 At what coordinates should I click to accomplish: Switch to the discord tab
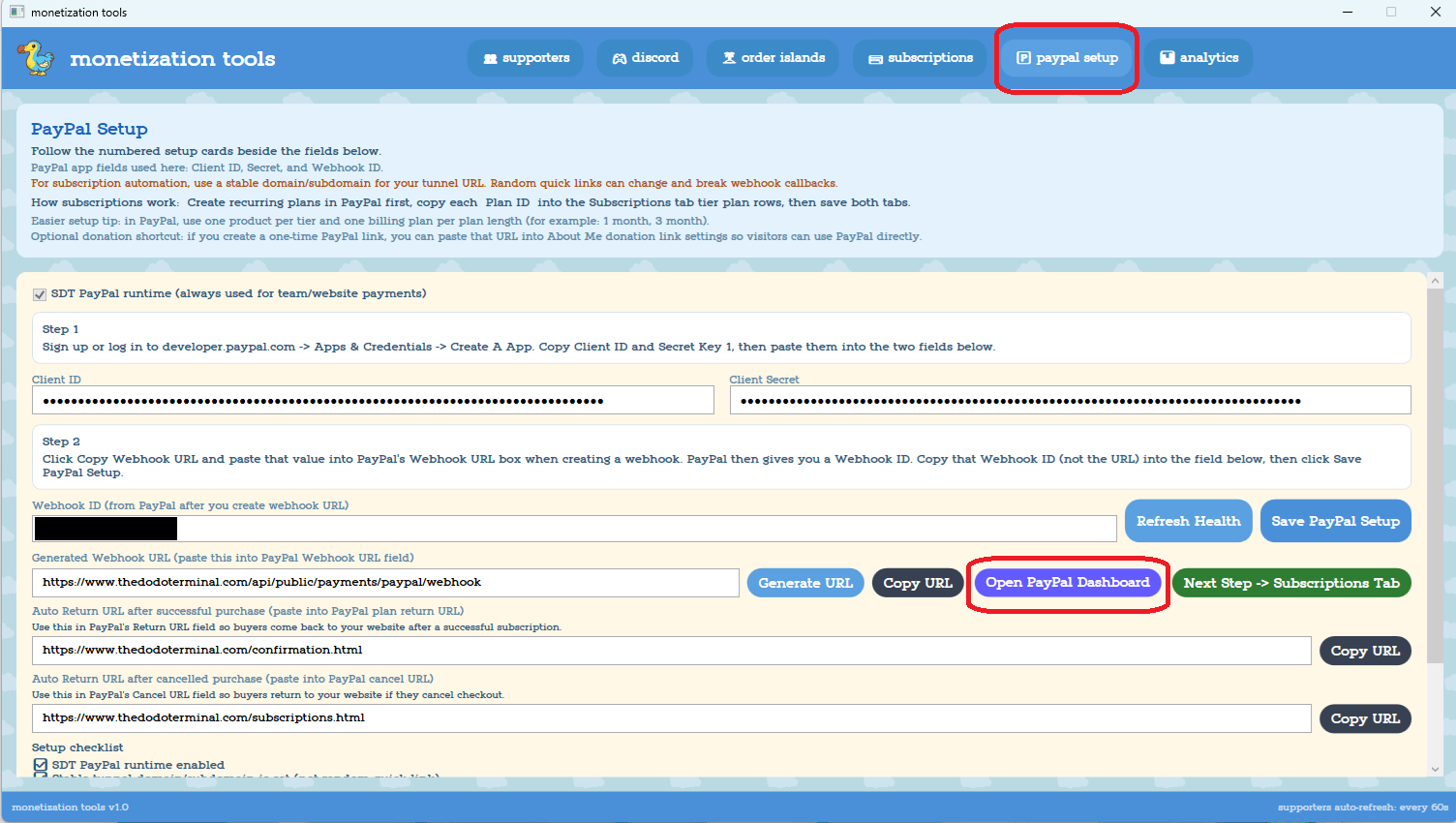tap(645, 58)
